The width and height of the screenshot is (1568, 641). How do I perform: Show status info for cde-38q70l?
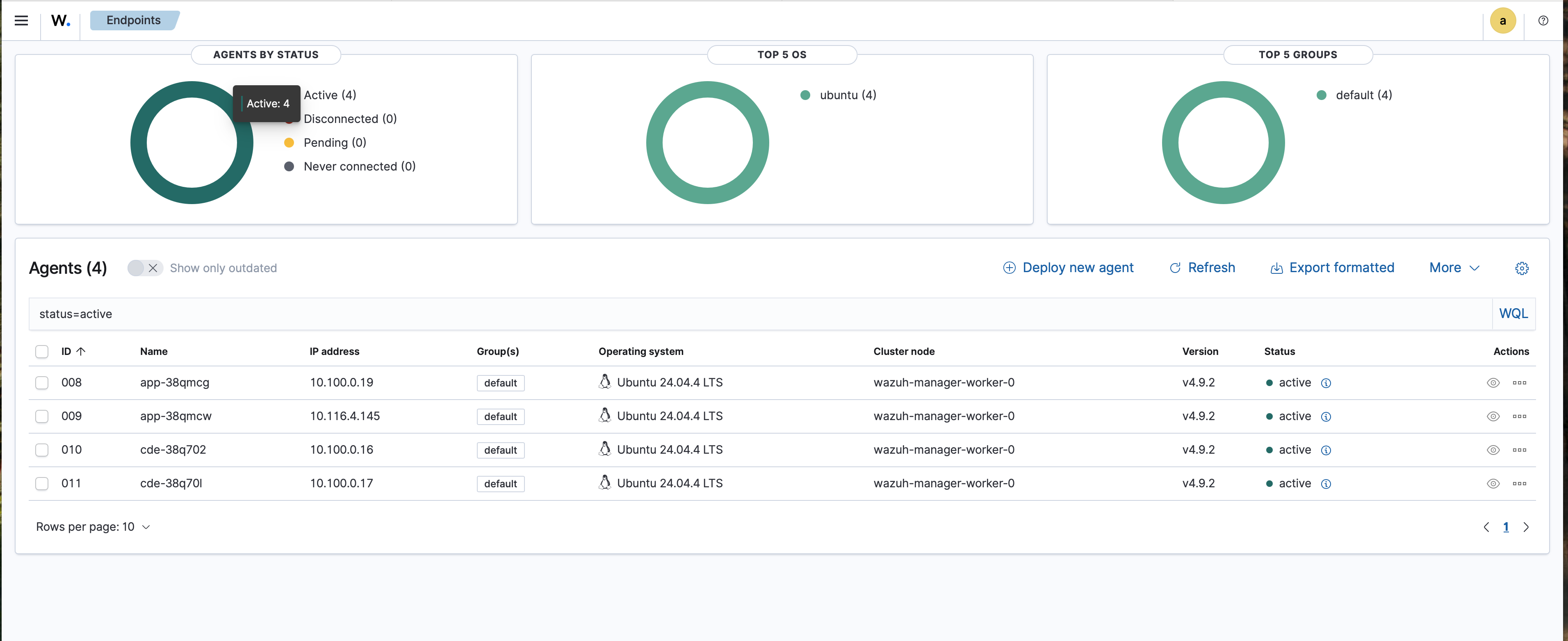1326,484
